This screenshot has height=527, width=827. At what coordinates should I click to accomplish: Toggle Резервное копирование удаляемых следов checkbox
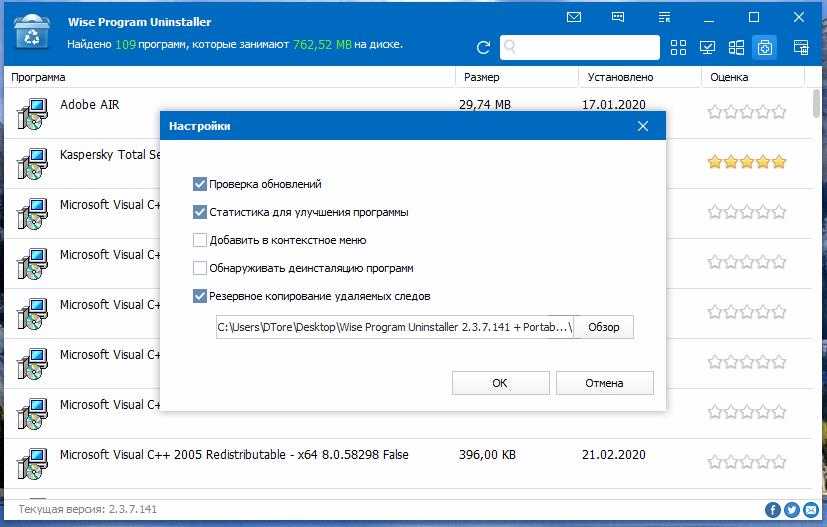click(199, 296)
